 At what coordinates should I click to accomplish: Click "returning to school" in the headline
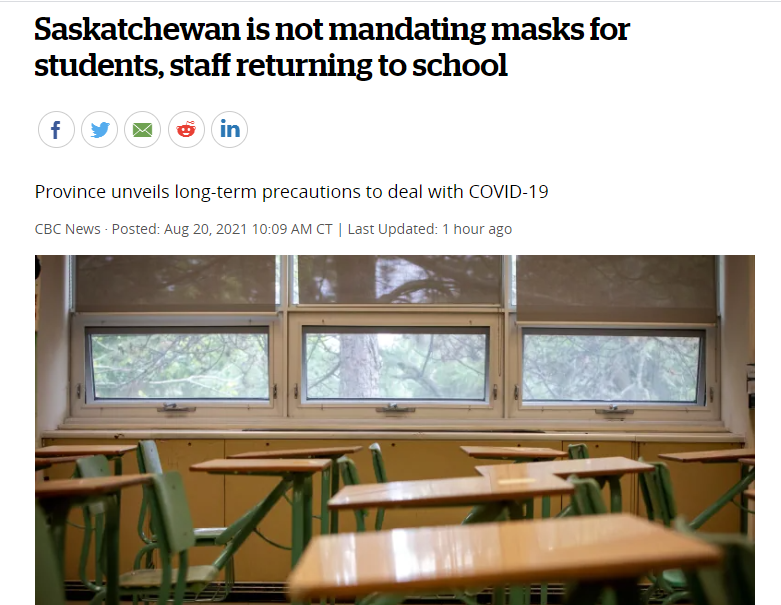[x=371, y=66]
